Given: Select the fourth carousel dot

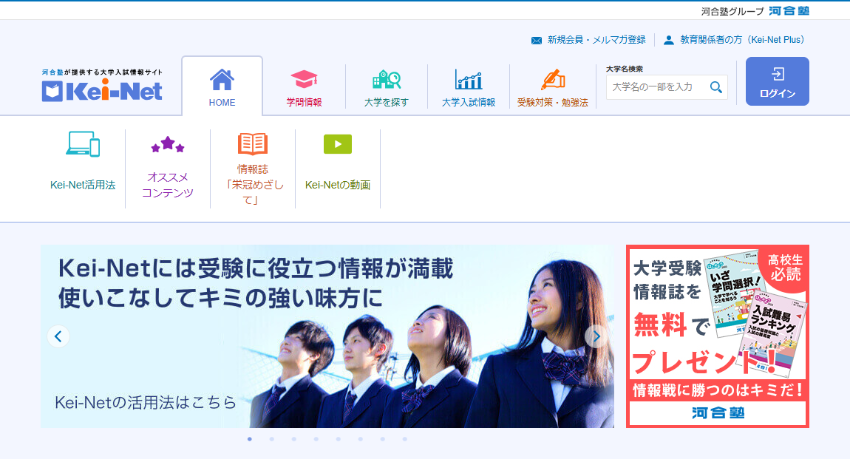Looking at the screenshot, I should [x=316, y=439].
